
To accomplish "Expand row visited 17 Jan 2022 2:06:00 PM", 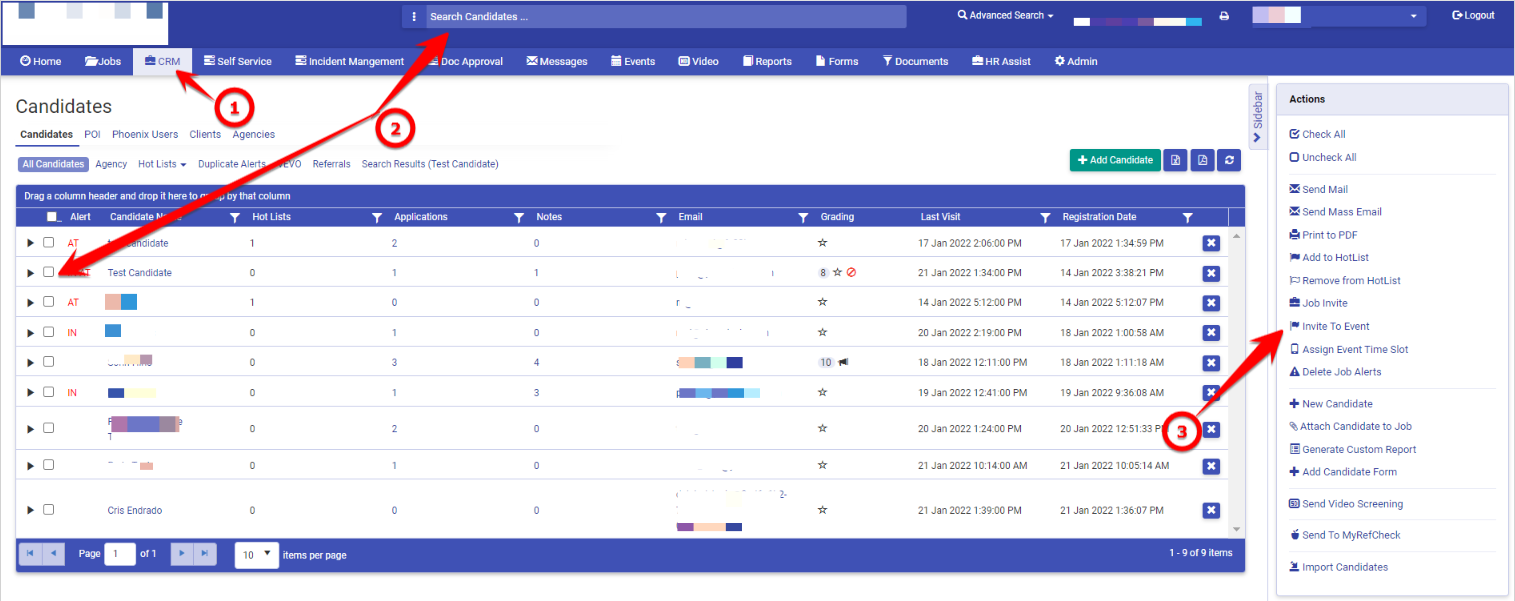I will point(30,243).
